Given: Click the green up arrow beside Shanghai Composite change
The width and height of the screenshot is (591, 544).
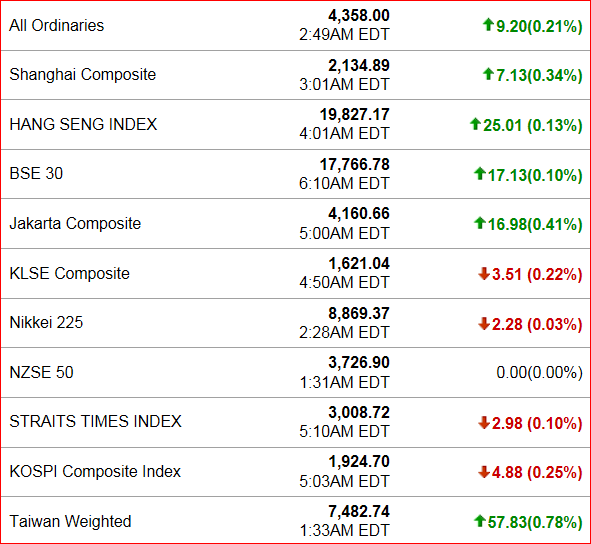Looking at the screenshot, I should (488, 74).
